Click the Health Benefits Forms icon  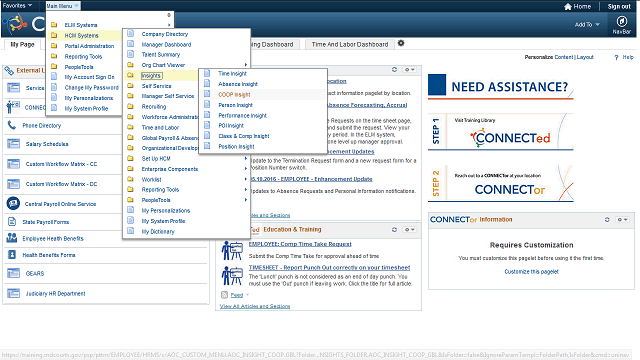tap(12, 255)
